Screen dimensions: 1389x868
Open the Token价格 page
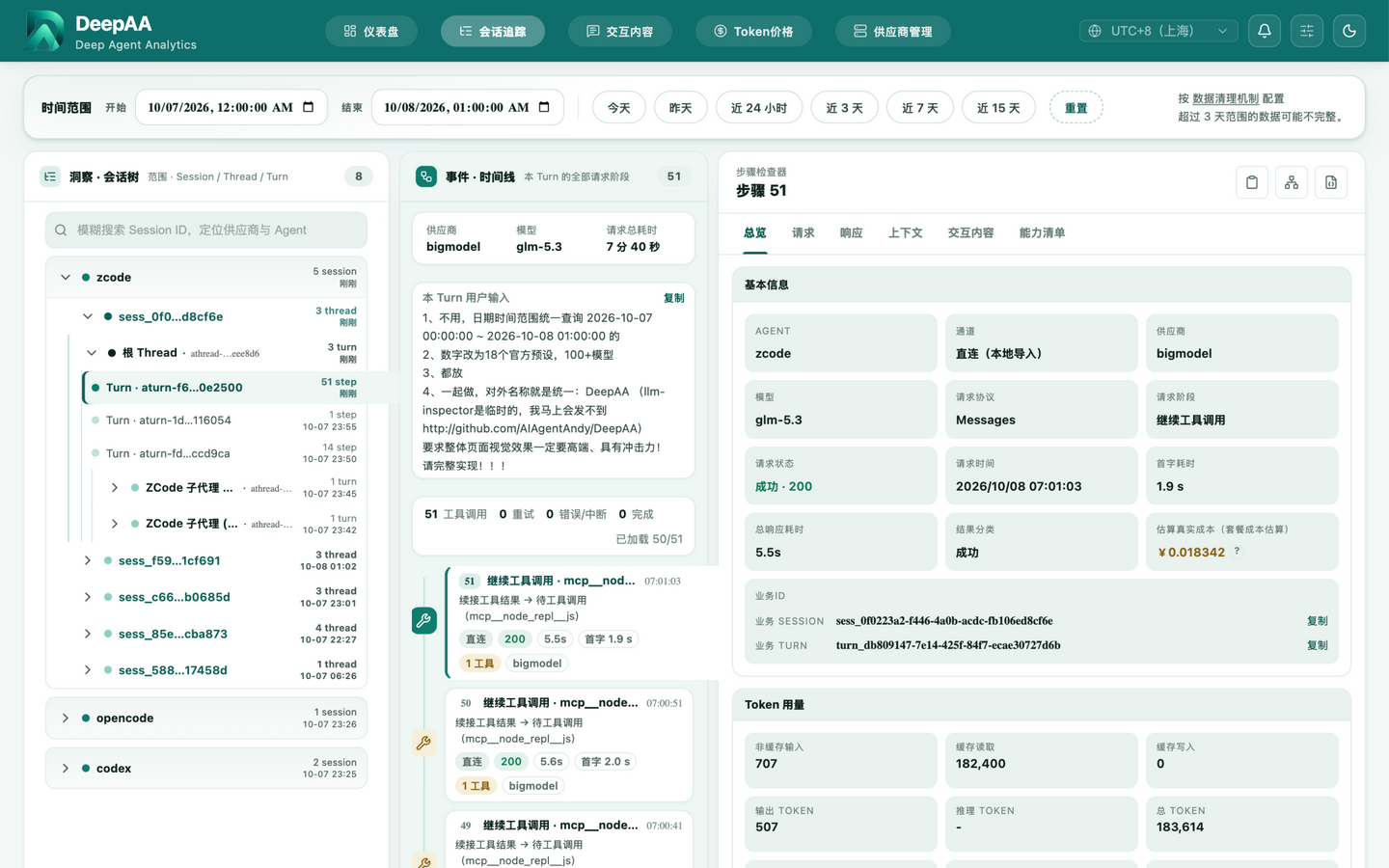click(x=753, y=31)
